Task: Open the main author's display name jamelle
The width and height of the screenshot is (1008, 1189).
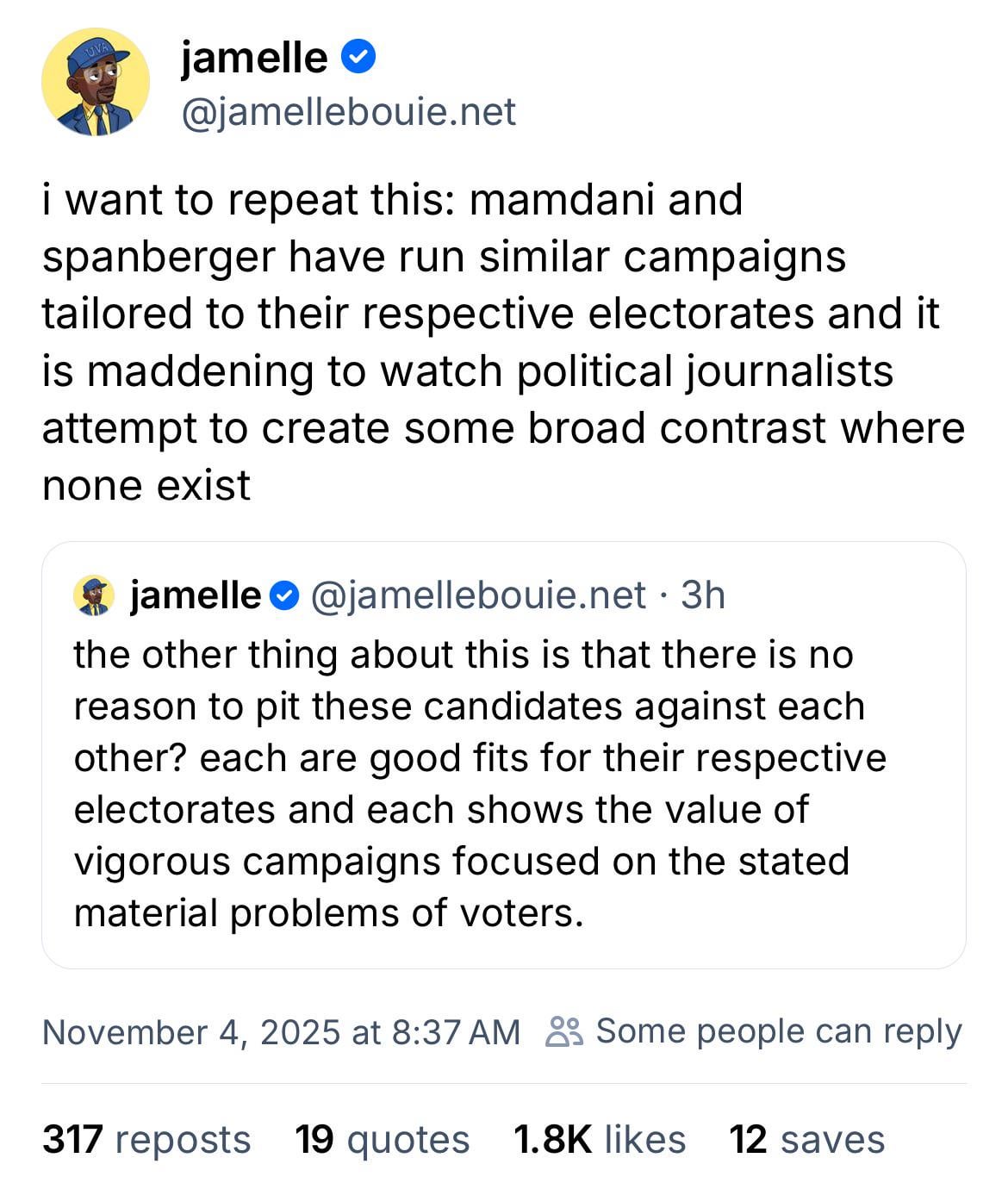Action: click(x=254, y=58)
